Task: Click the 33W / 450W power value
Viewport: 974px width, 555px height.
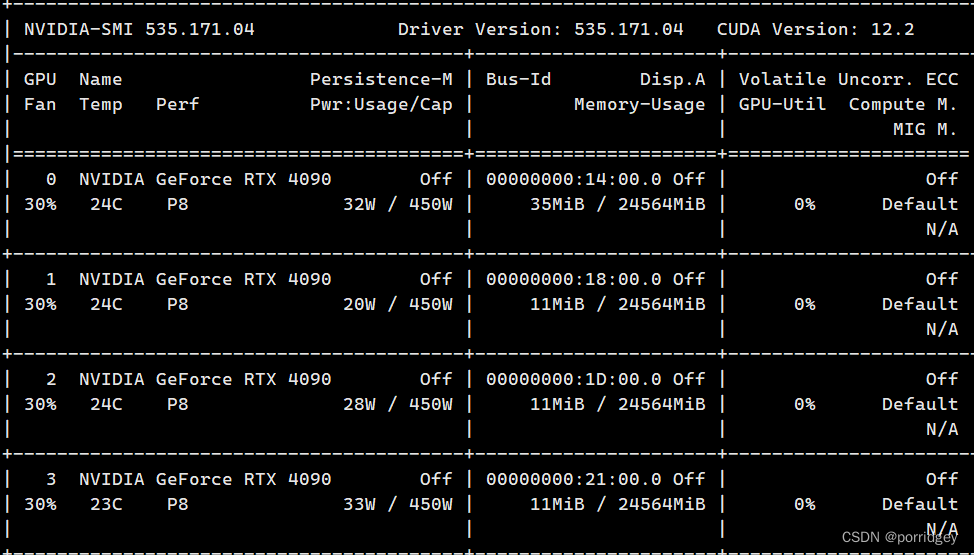Action: pos(398,505)
